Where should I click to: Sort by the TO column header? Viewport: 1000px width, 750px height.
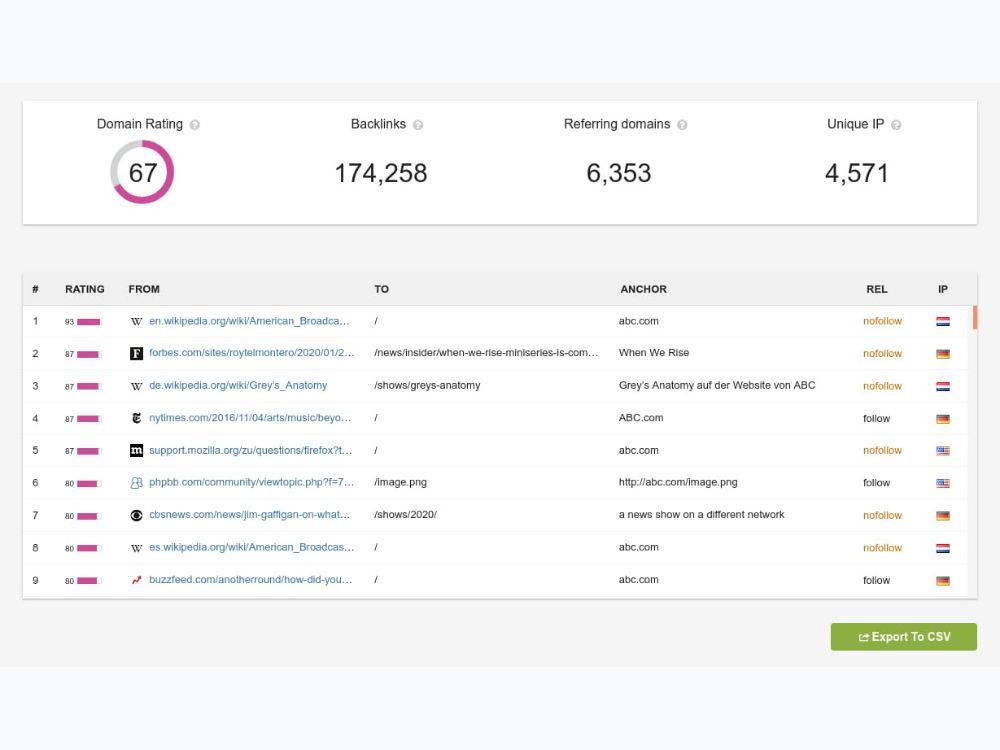coord(381,290)
